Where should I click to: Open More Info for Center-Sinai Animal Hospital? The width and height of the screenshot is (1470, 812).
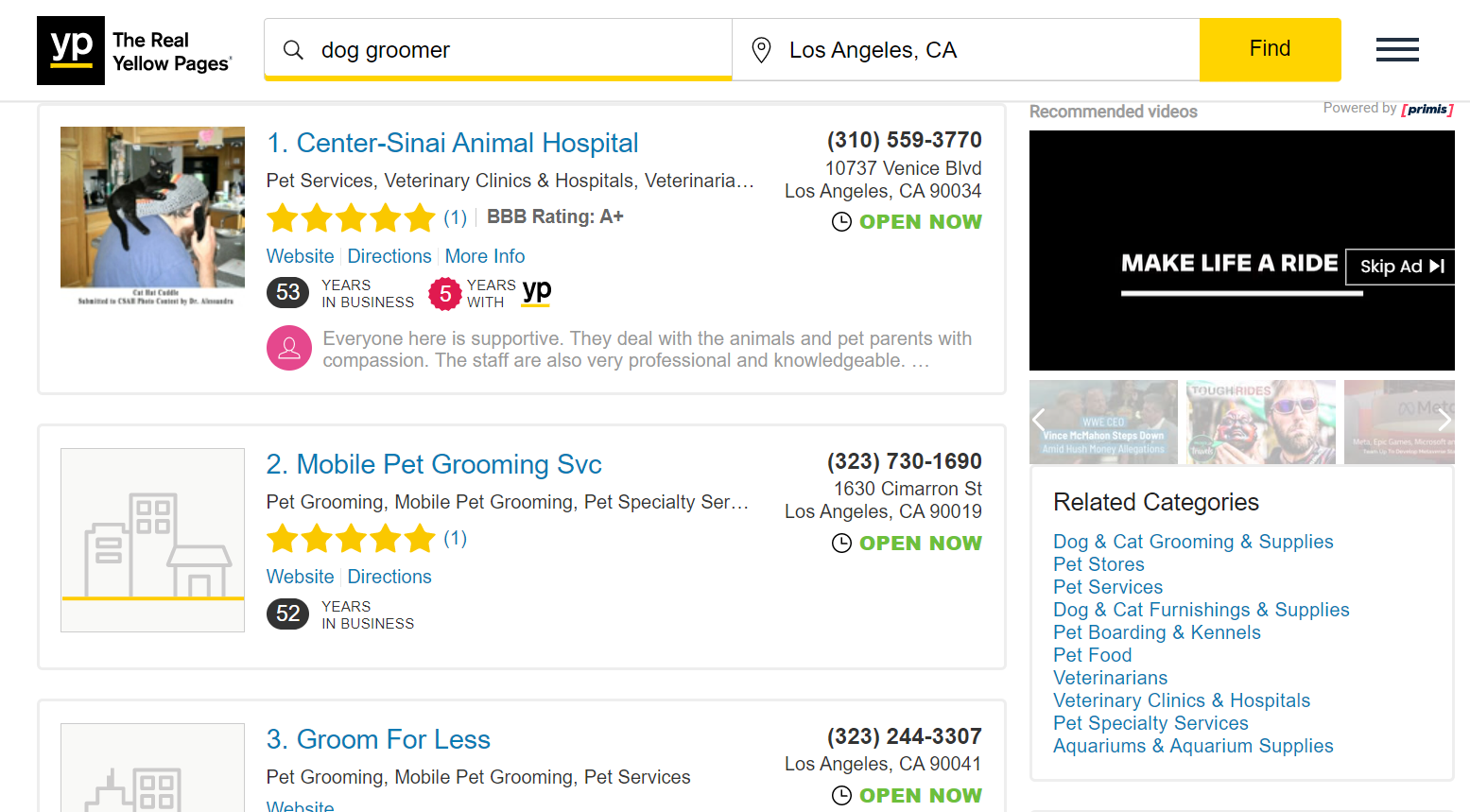(x=485, y=256)
